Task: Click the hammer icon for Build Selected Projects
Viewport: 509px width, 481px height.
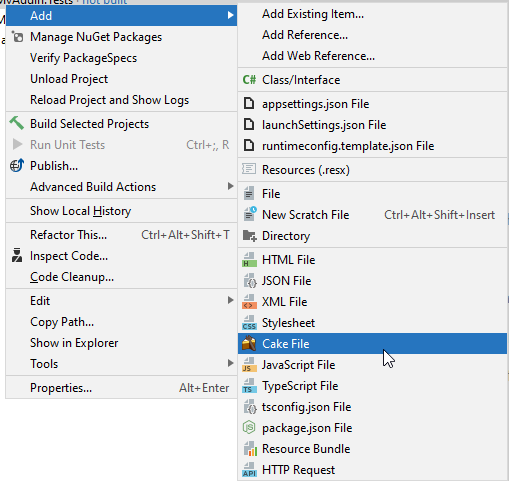Action: pos(17,123)
